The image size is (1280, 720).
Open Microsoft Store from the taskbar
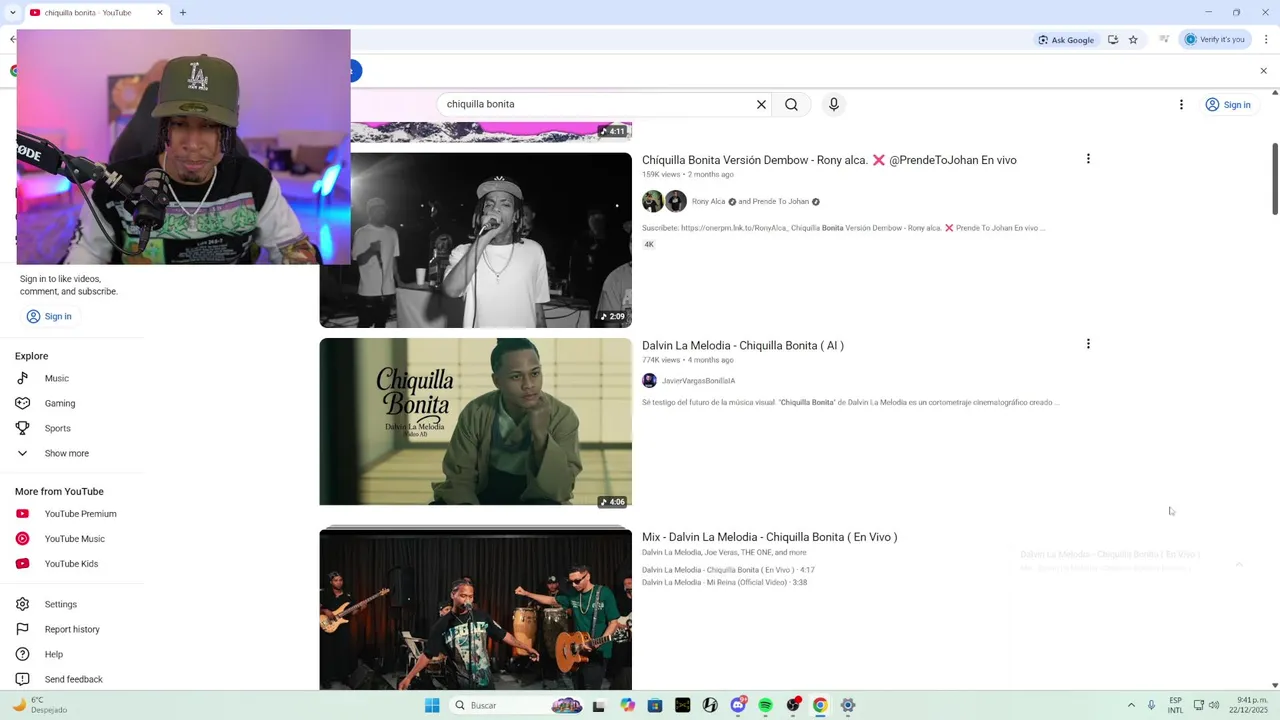[655, 705]
